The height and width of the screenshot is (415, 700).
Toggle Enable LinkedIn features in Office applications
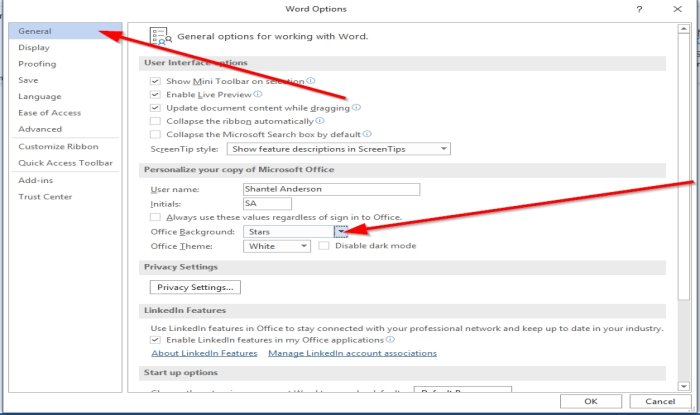click(155, 340)
